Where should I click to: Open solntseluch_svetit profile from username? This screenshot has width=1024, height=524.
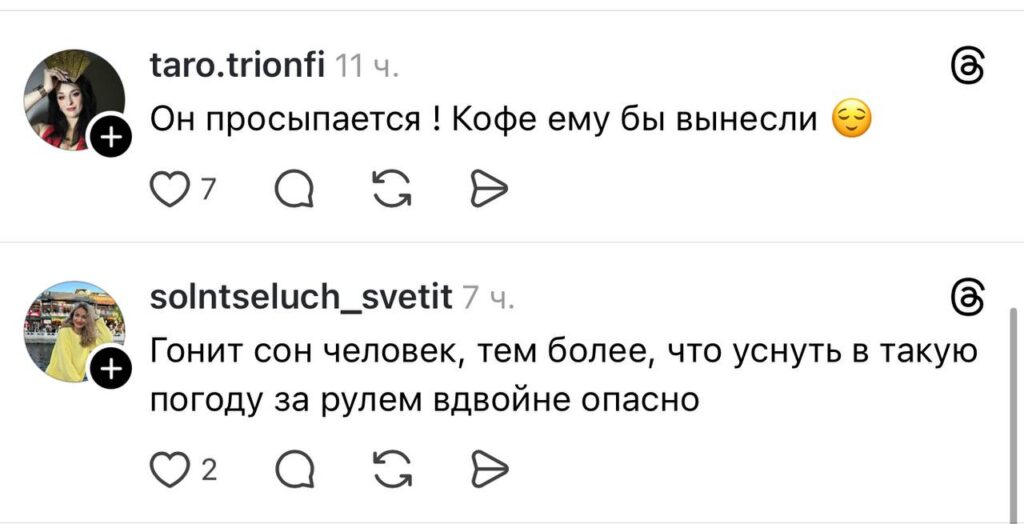[300, 296]
